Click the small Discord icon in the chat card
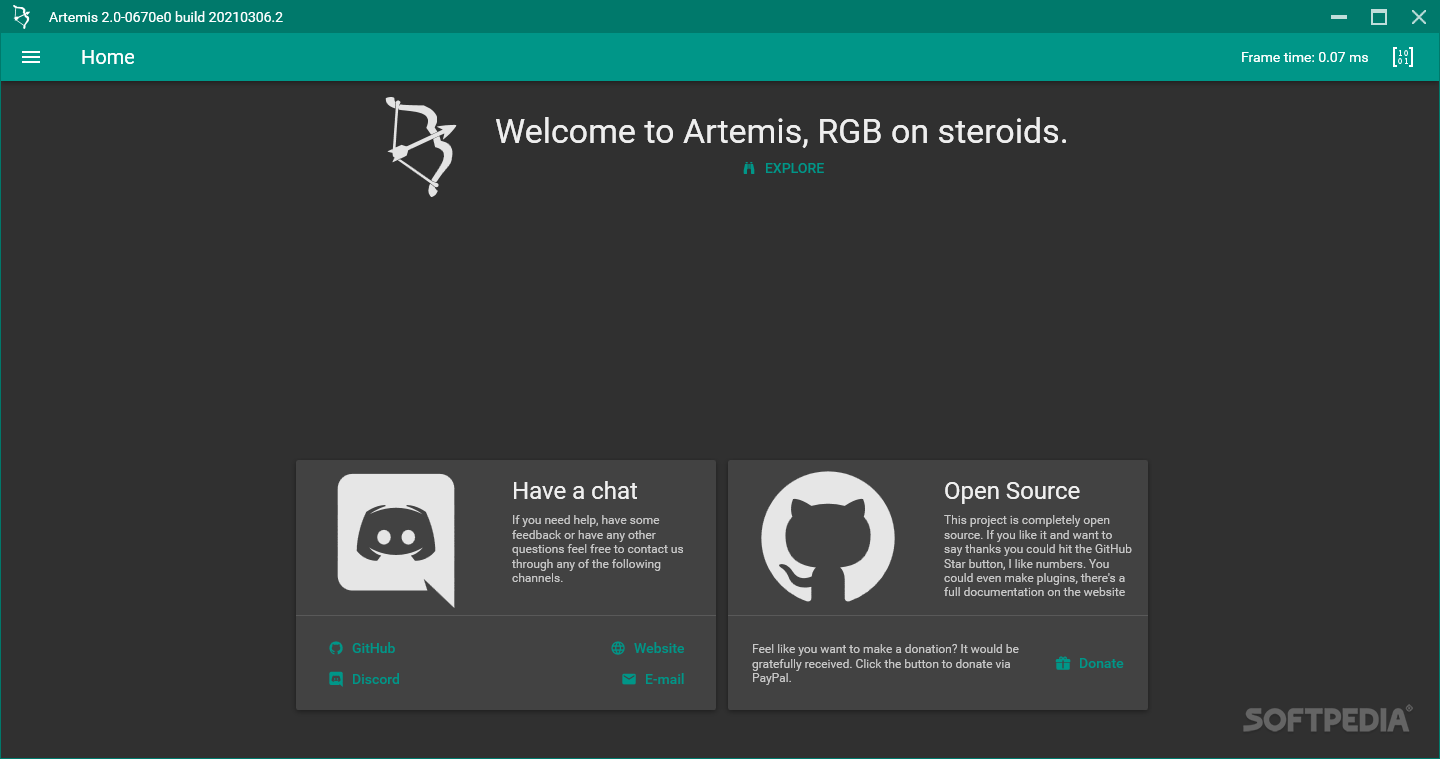The height and width of the screenshot is (759, 1440). click(336, 679)
